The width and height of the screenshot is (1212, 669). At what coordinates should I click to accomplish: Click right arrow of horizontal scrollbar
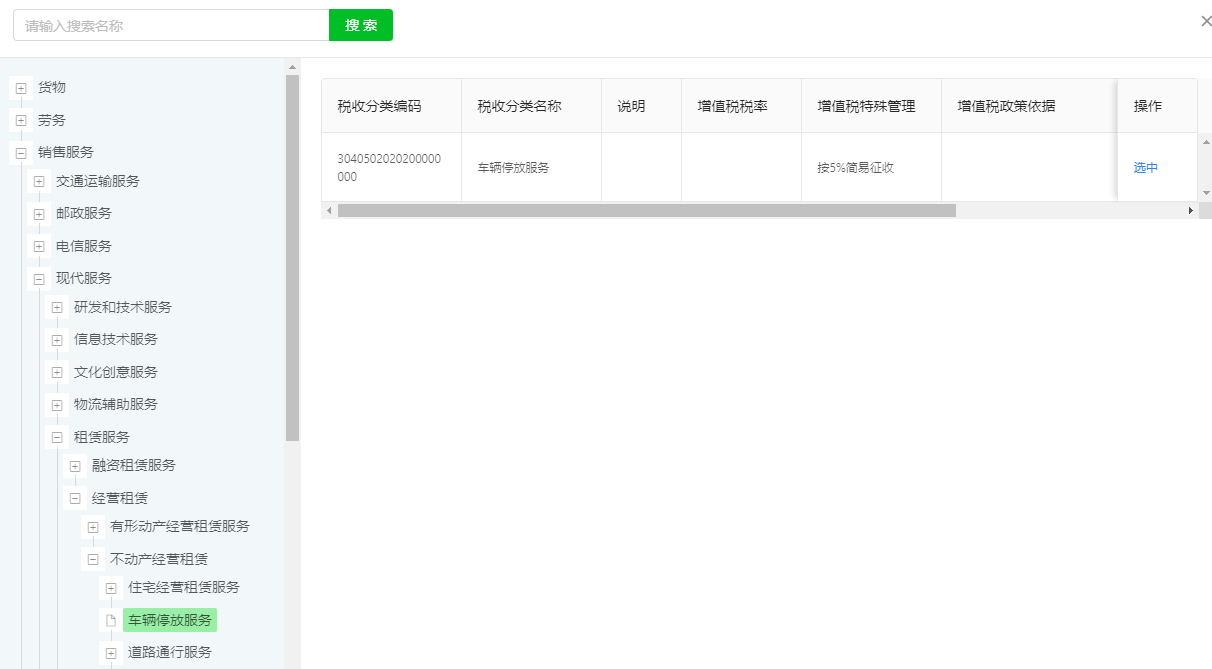pyautogui.click(x=1190, y=211)
